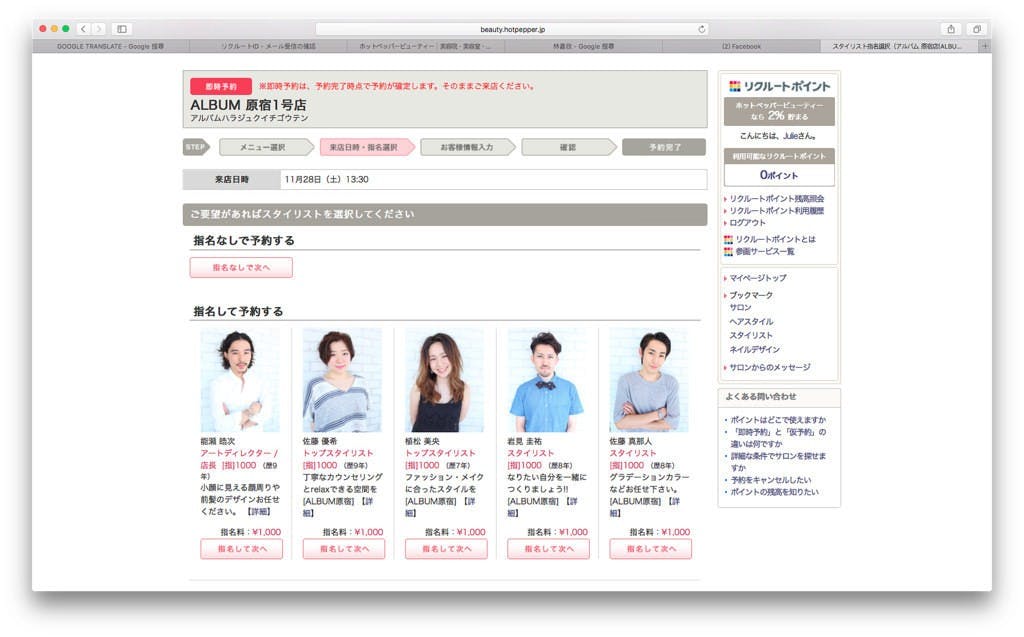
Task: Open bookmarked ヘアスタイル link
Action: click(751, 321)
